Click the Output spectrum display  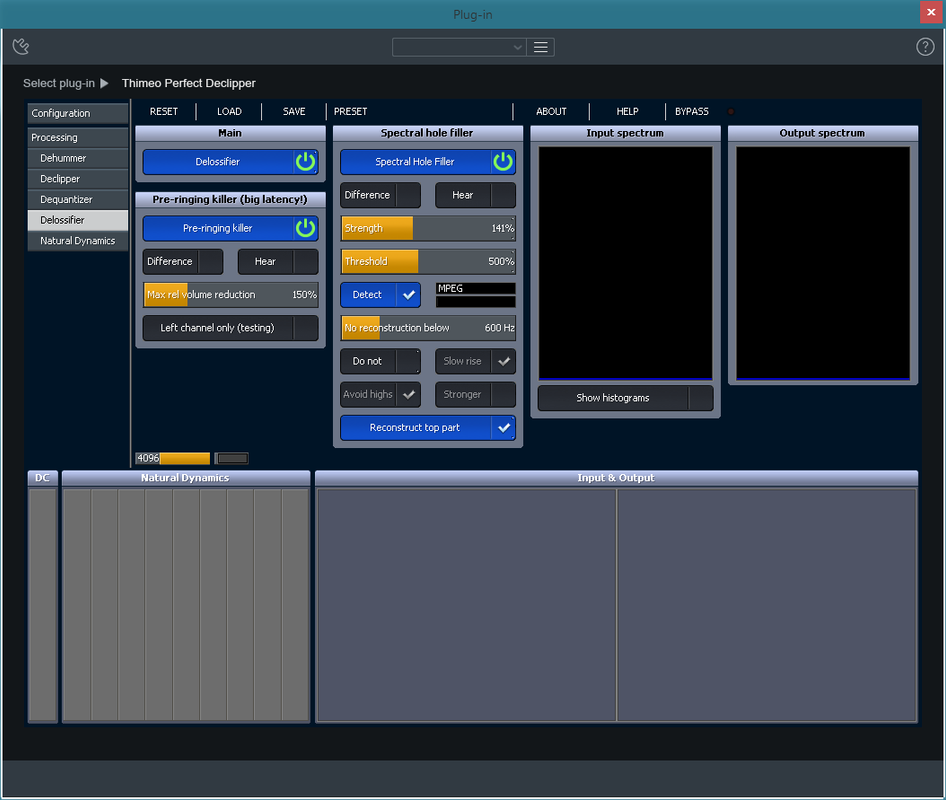click(x=822, y=263)
